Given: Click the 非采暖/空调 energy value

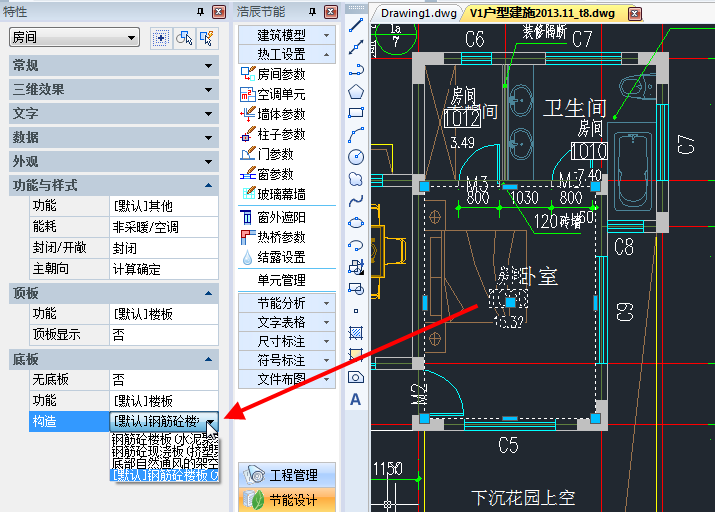Looking at the screenshot, I should coord(164,227).
